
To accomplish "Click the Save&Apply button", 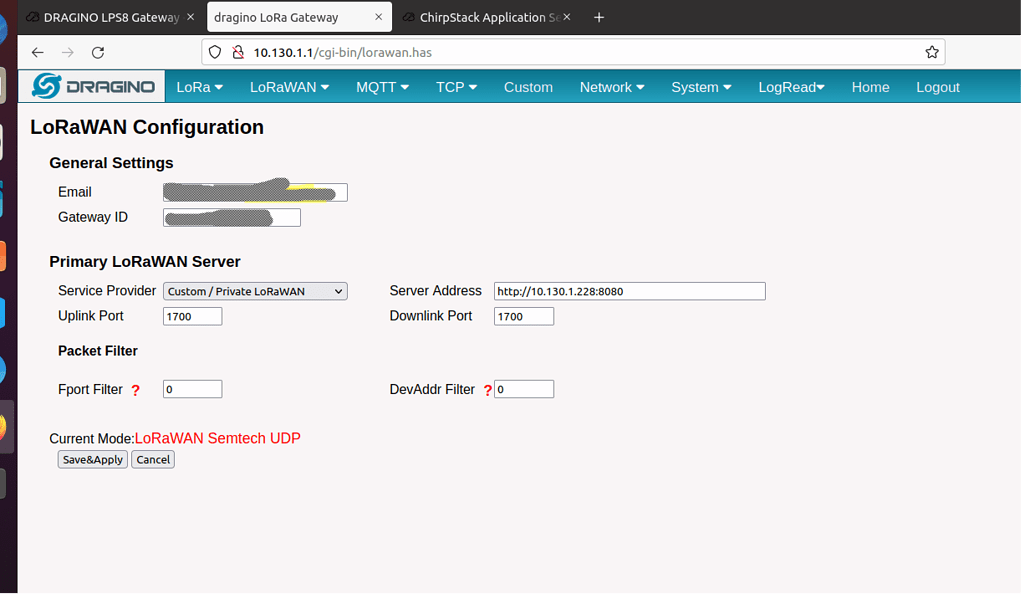I will [x=92, y=459].
